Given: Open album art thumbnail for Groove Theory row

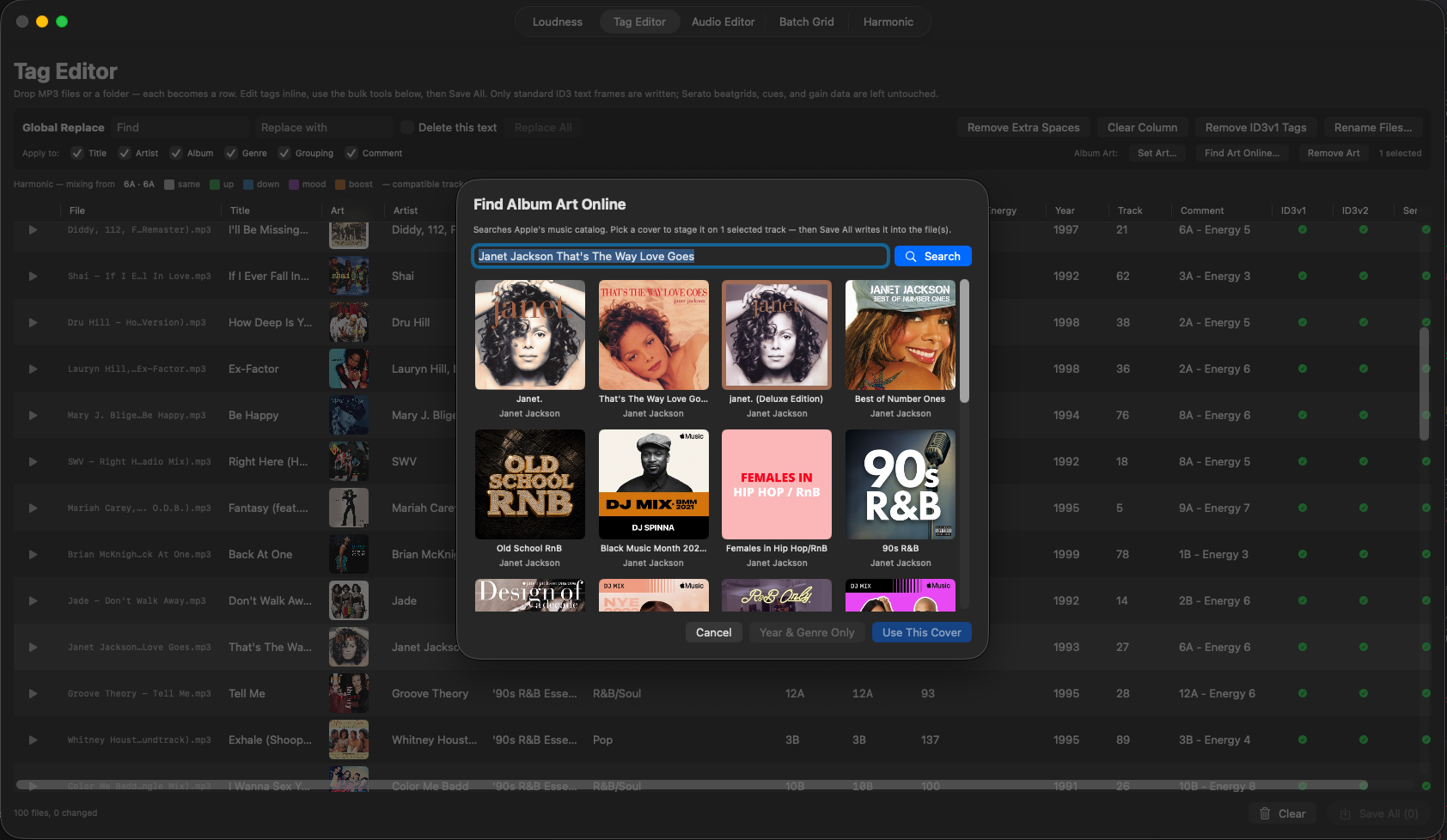Looking at the screenshot, I should click(x=349, y=693).
